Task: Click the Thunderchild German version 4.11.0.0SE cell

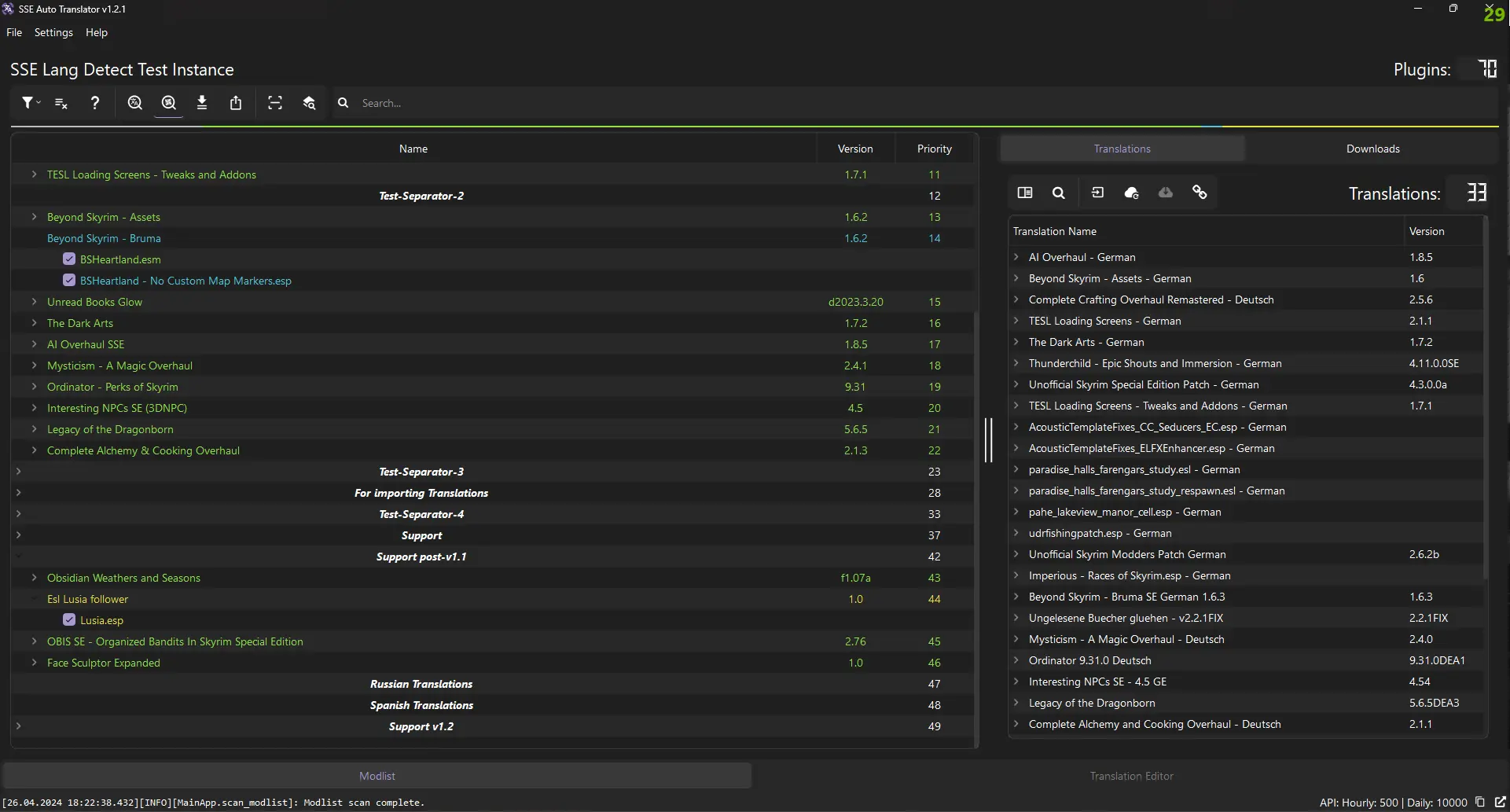Action: [1434, 363]
